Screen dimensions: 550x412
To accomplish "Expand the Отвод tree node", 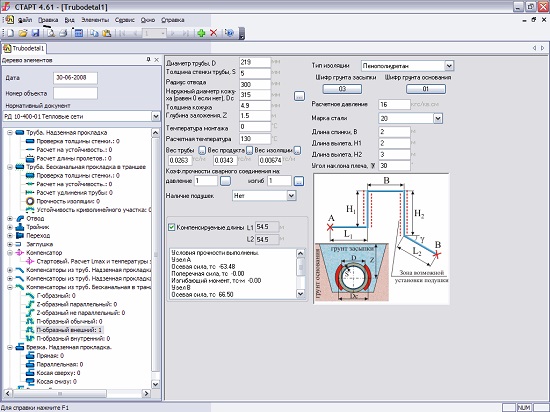I will (x=10, y=218).
